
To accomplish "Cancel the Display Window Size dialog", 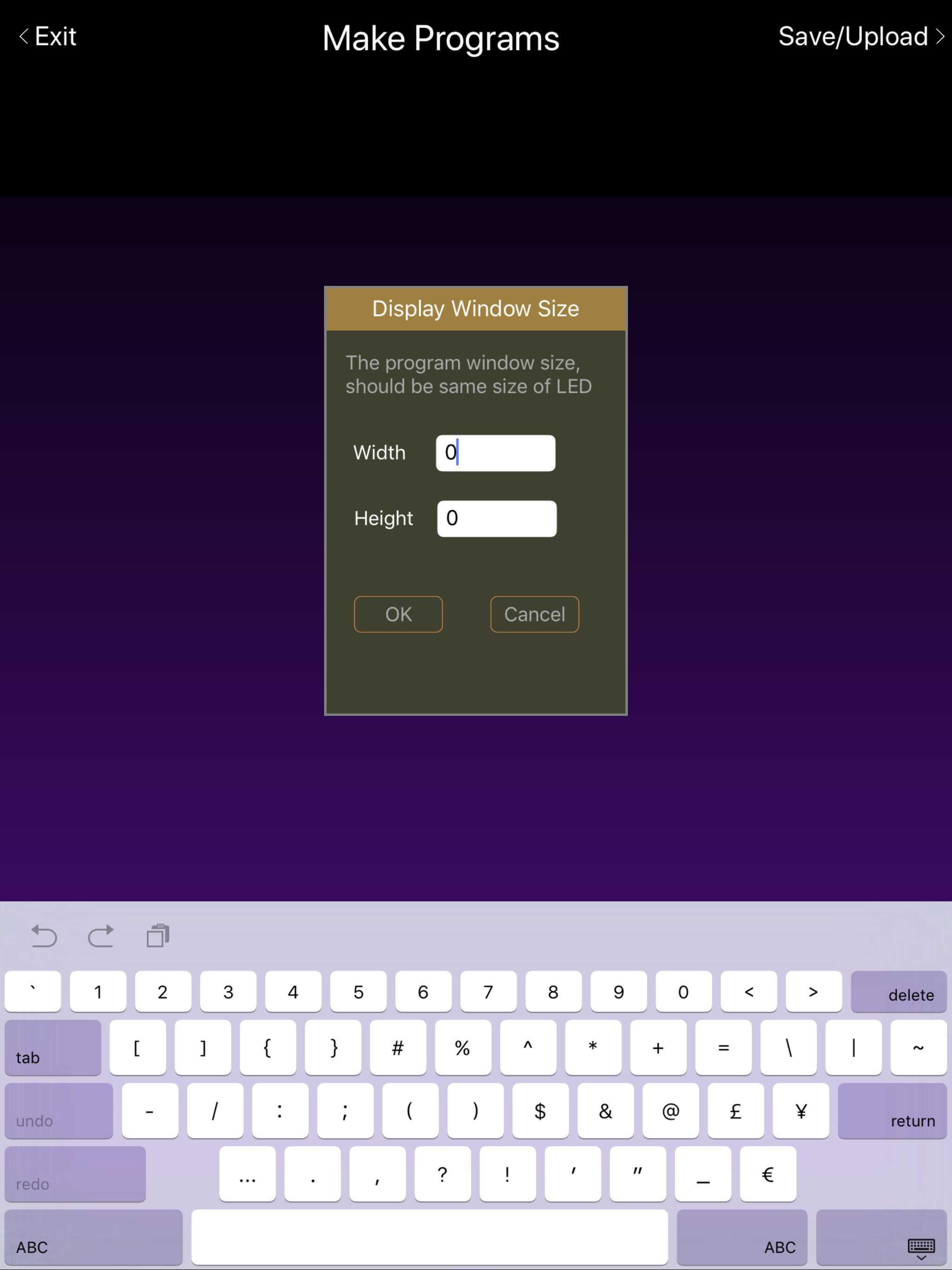I will coord(535,615).
